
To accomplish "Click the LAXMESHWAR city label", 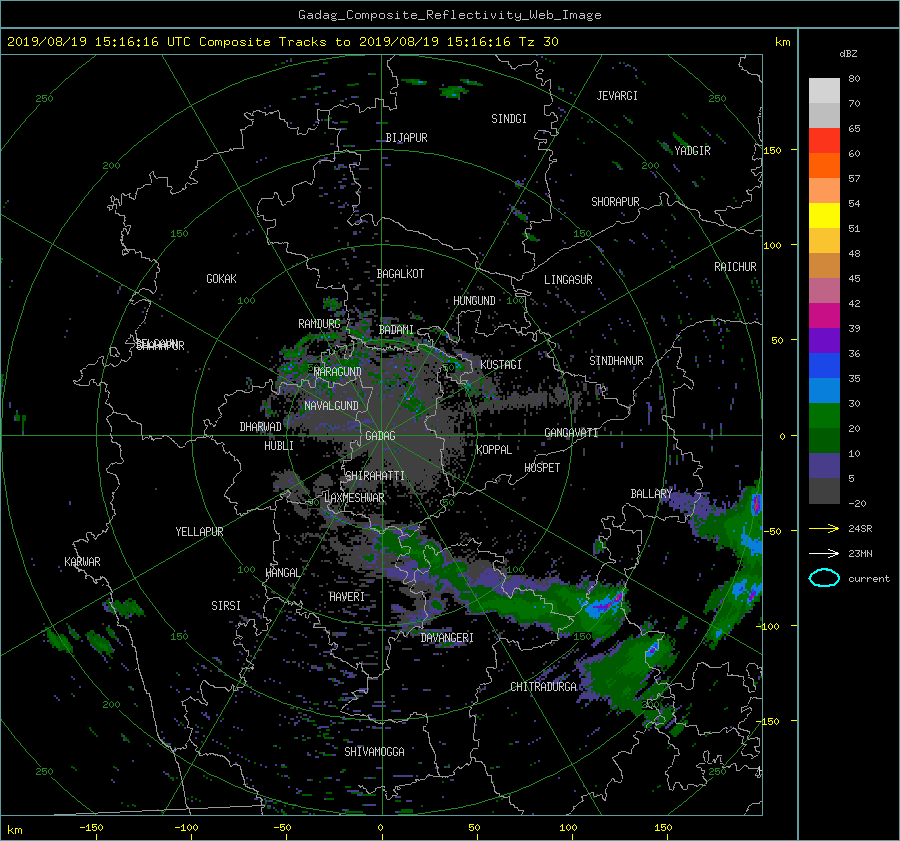I will tap(354, 498).
